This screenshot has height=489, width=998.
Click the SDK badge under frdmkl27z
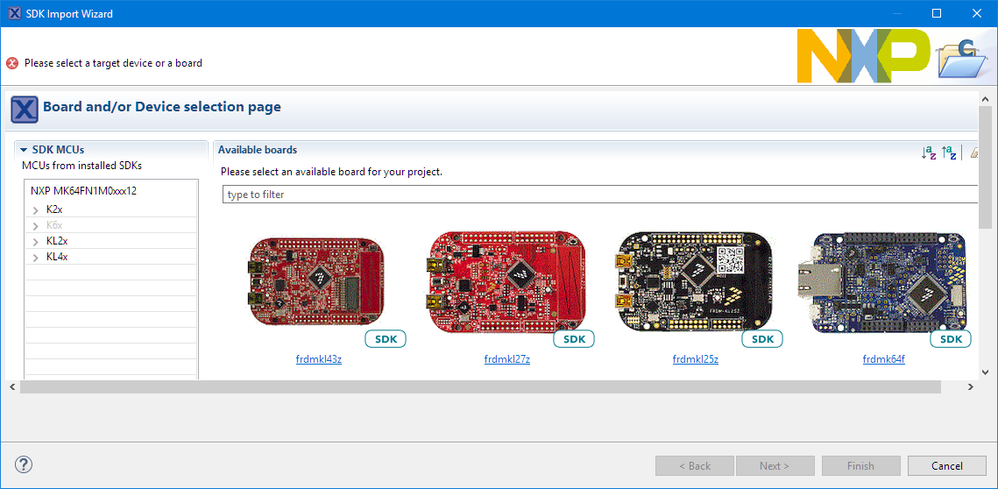point(573,339)
